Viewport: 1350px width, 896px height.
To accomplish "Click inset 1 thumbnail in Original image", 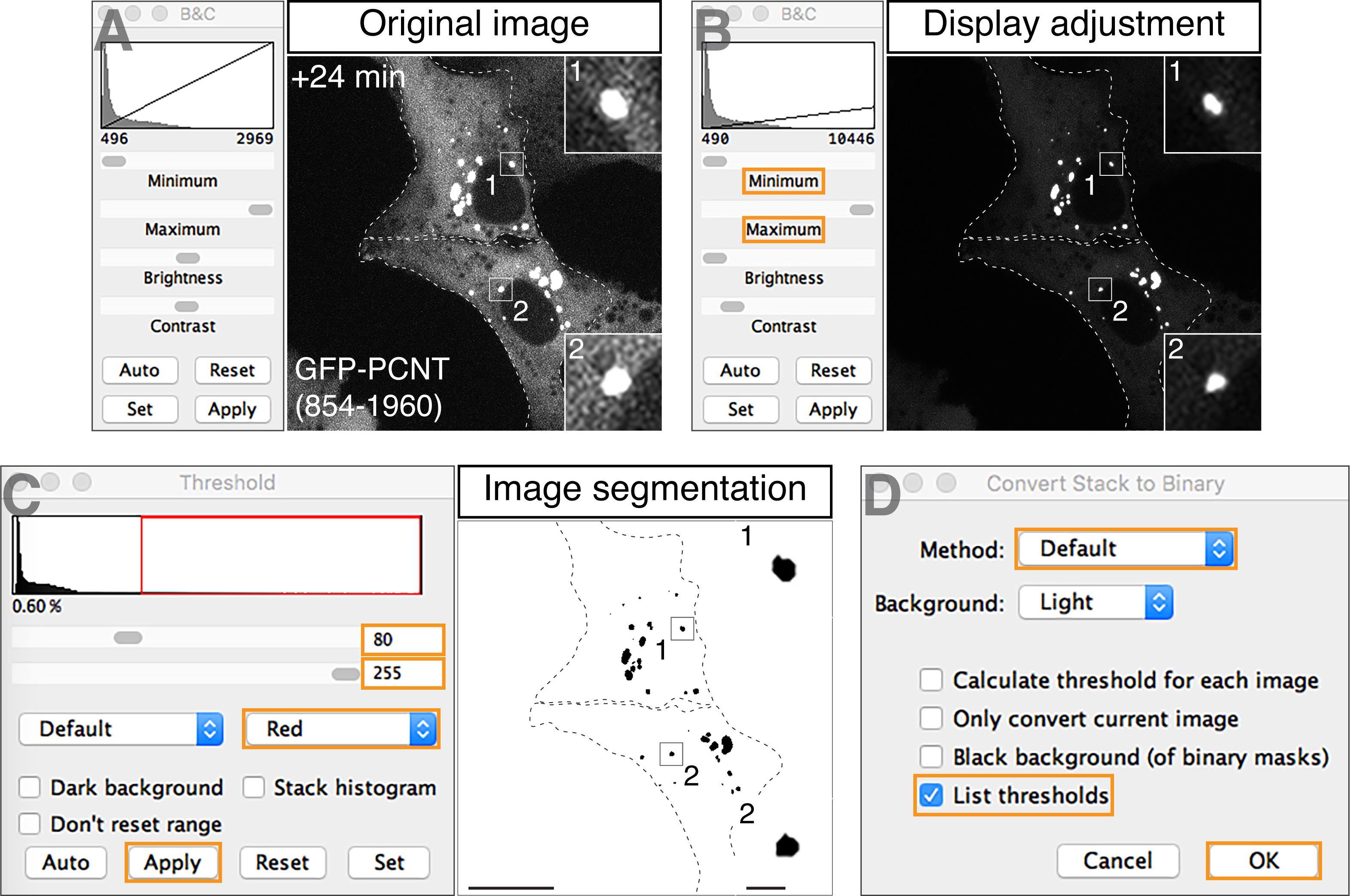I will pos(613,104).
